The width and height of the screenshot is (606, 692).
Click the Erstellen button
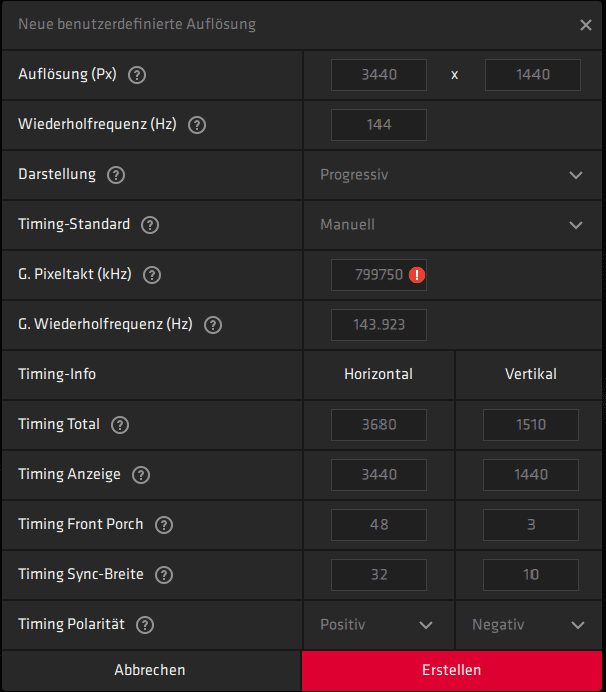(452, 670)
